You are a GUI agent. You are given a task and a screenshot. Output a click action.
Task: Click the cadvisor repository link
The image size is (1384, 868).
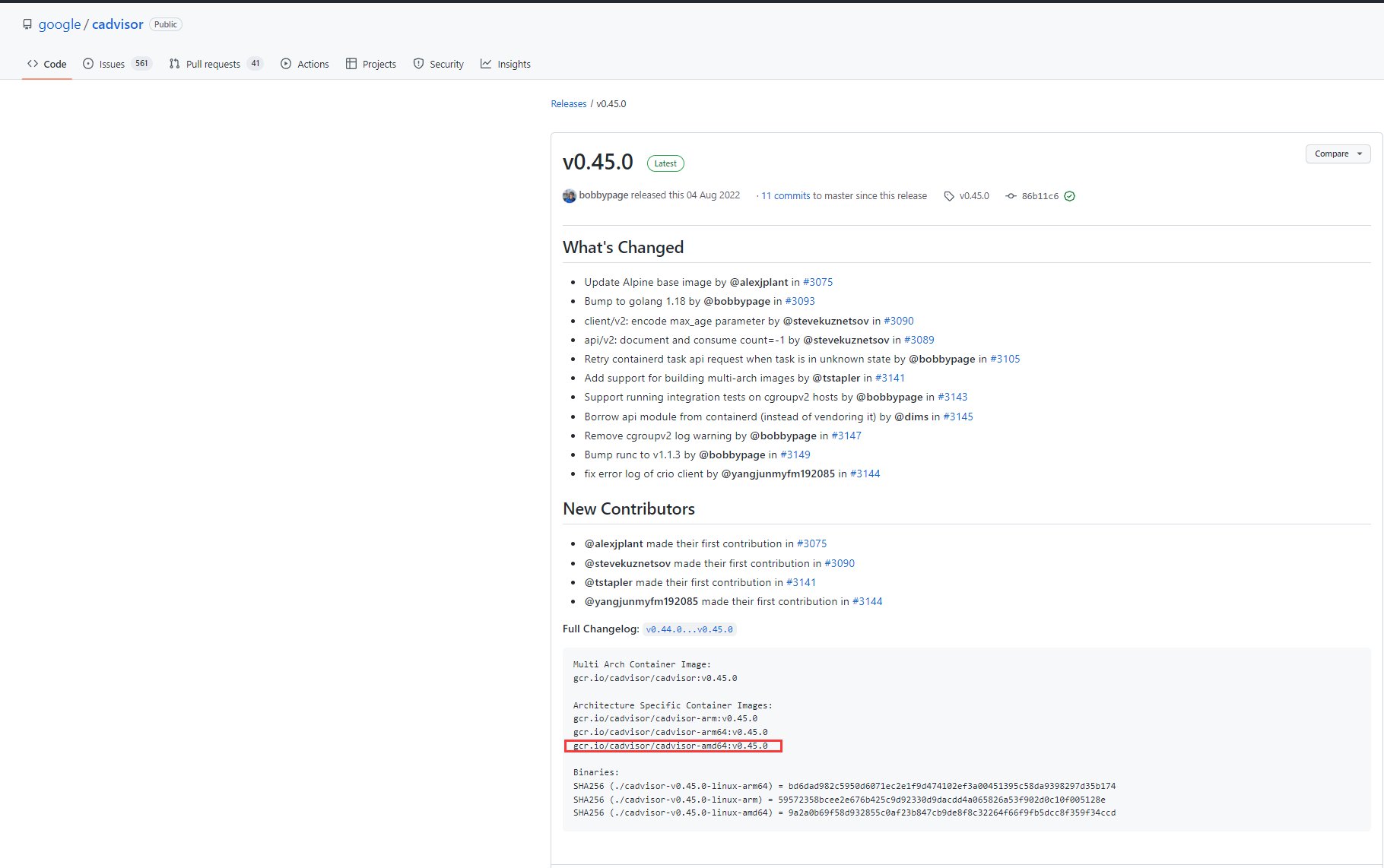[x=117, y=24]
